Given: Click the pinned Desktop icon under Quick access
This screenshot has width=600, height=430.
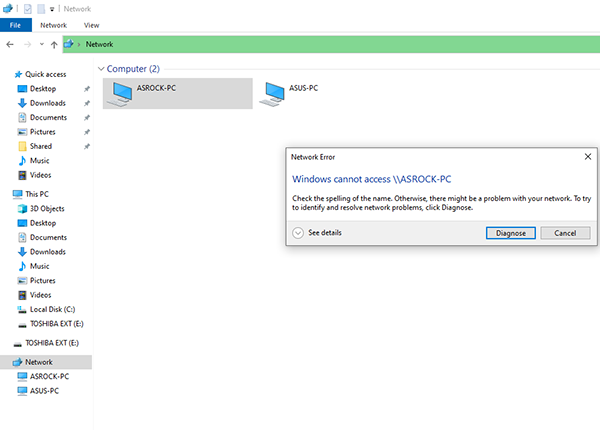Looking at the screenshot, I should click(x=22, y=89).
